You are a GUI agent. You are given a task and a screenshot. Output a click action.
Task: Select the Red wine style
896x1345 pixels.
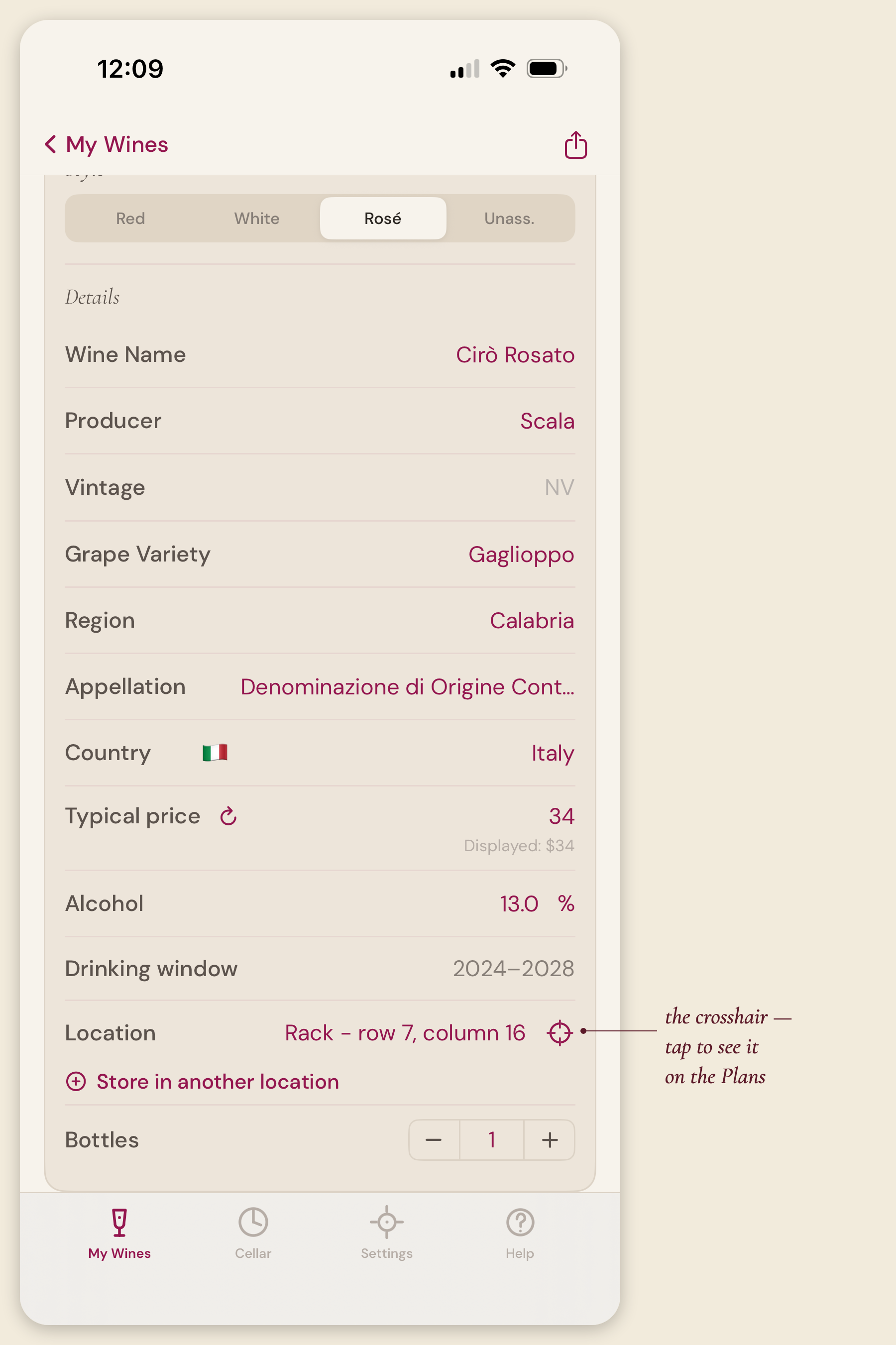130,218
